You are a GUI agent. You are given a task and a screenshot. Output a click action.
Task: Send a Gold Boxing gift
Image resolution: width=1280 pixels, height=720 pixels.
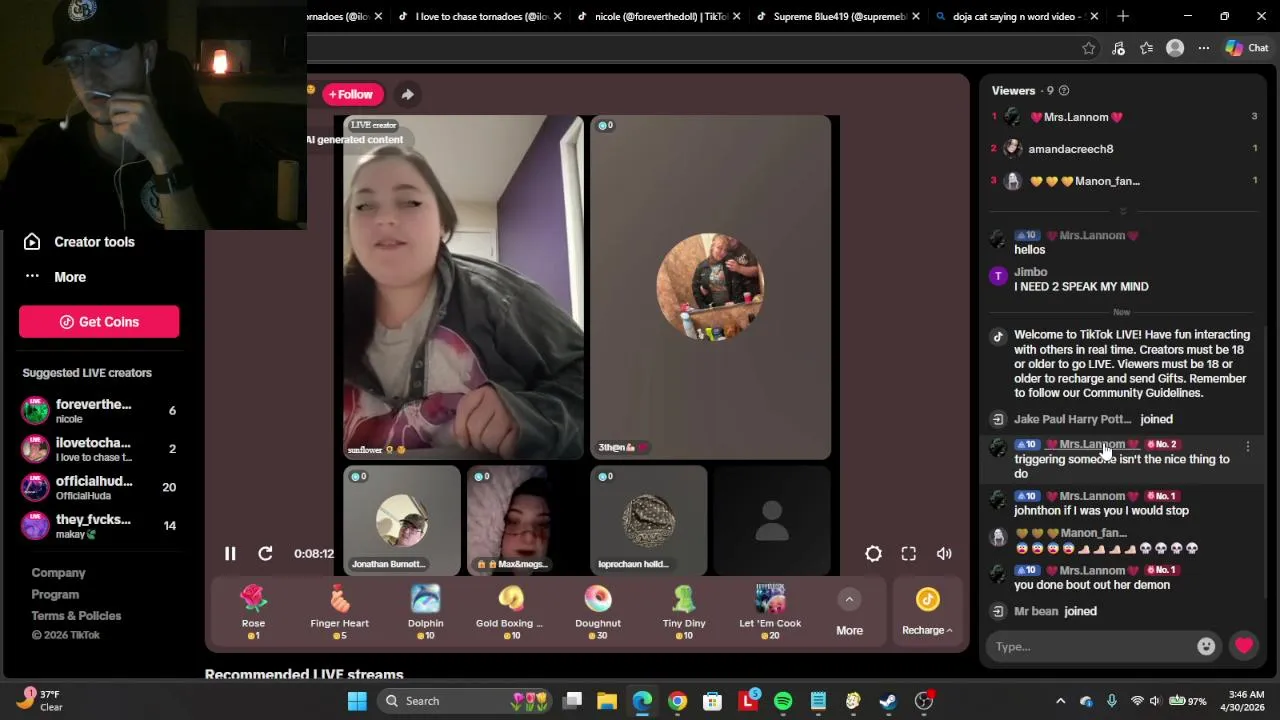click(x=511, y=612)
